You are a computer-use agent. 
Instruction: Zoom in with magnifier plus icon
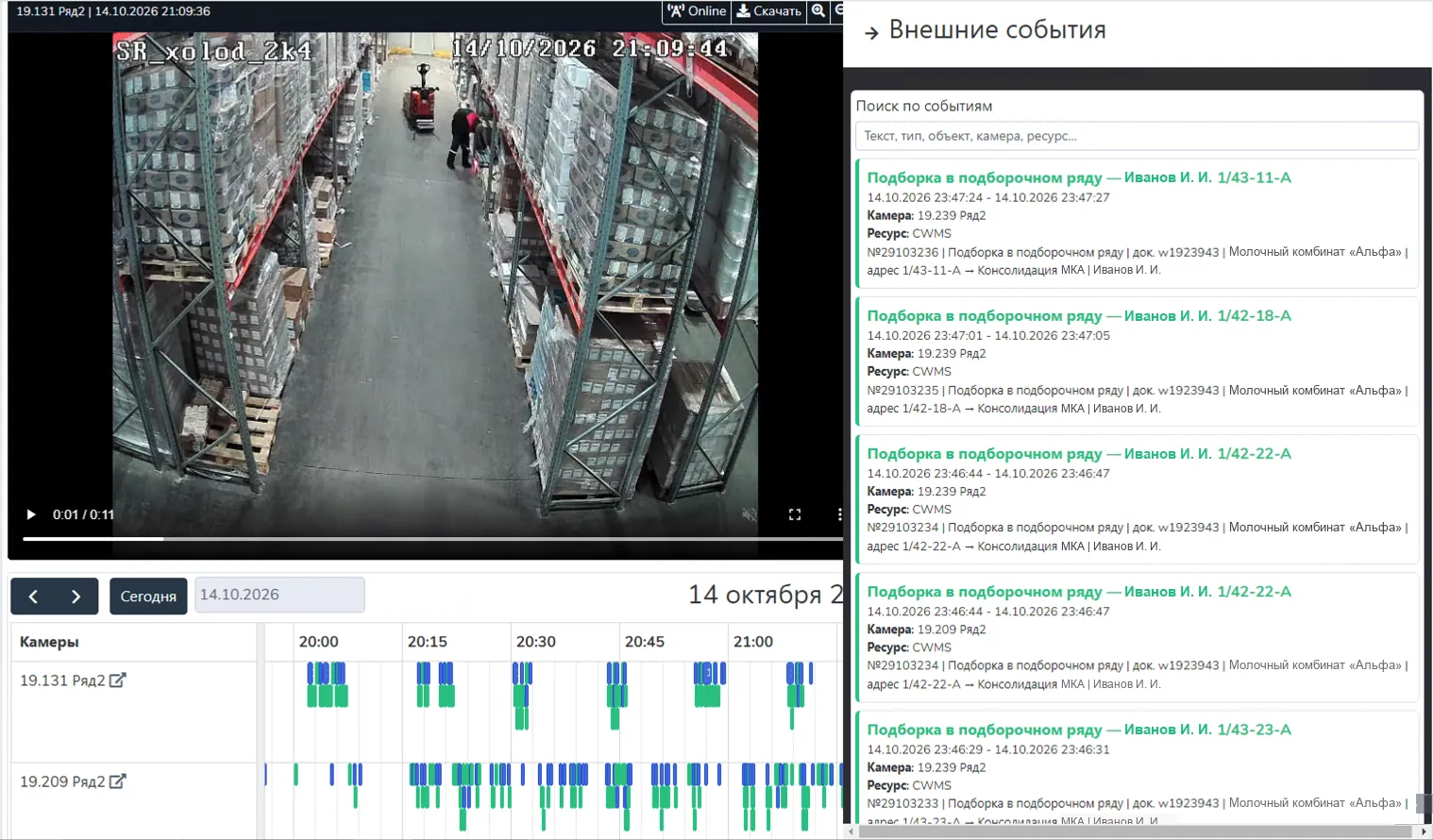point(818,11)
